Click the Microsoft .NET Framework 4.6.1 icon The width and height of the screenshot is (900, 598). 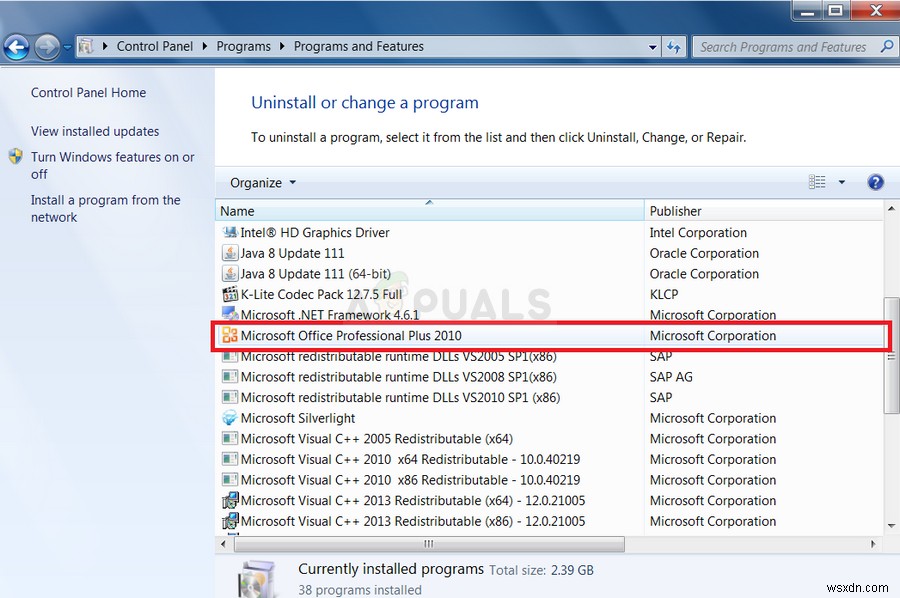pyautogui.click(x=231, y=314)
